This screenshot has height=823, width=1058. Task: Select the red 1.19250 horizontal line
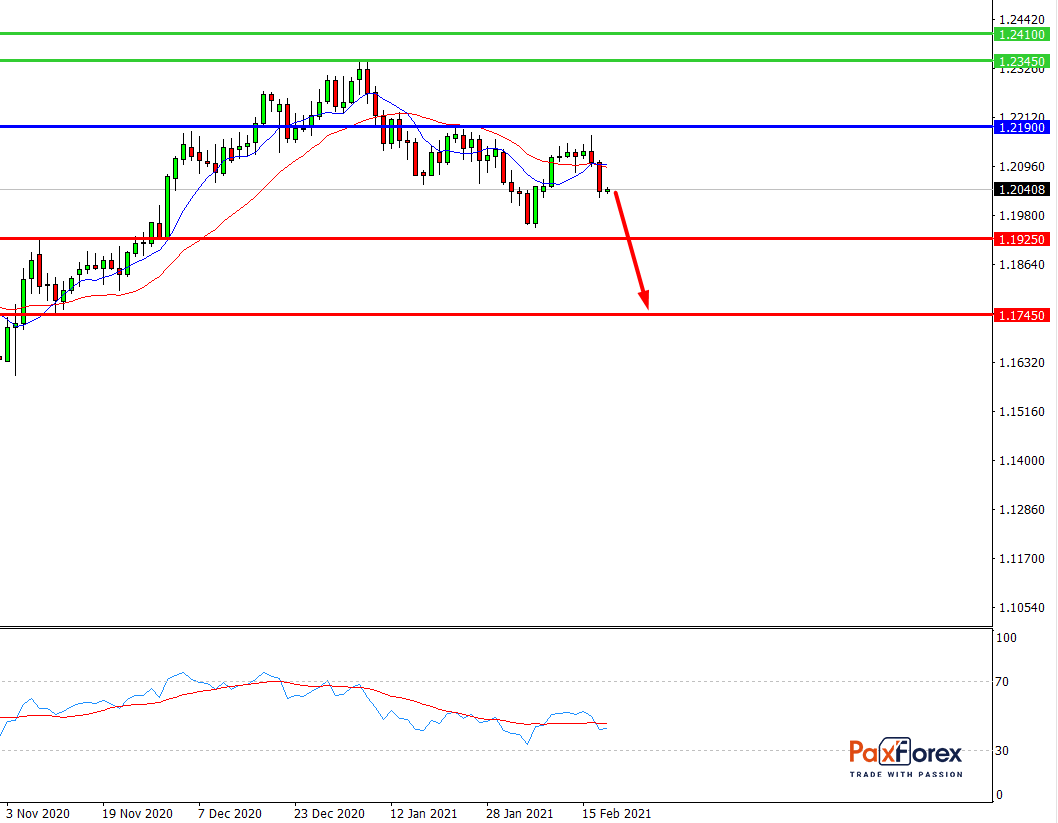[497, 238]
